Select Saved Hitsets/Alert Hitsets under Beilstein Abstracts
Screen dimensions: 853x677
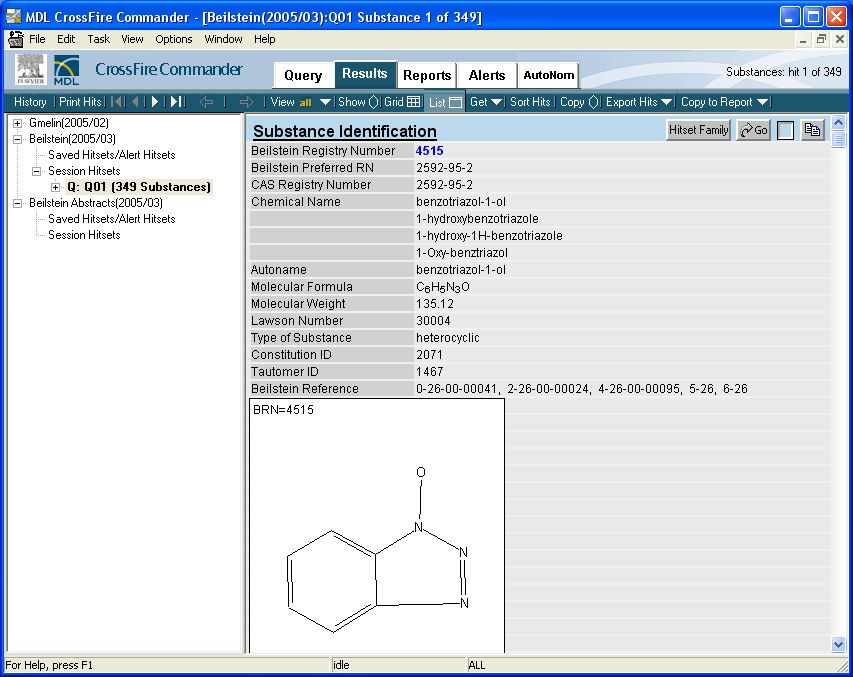(112, 219)
